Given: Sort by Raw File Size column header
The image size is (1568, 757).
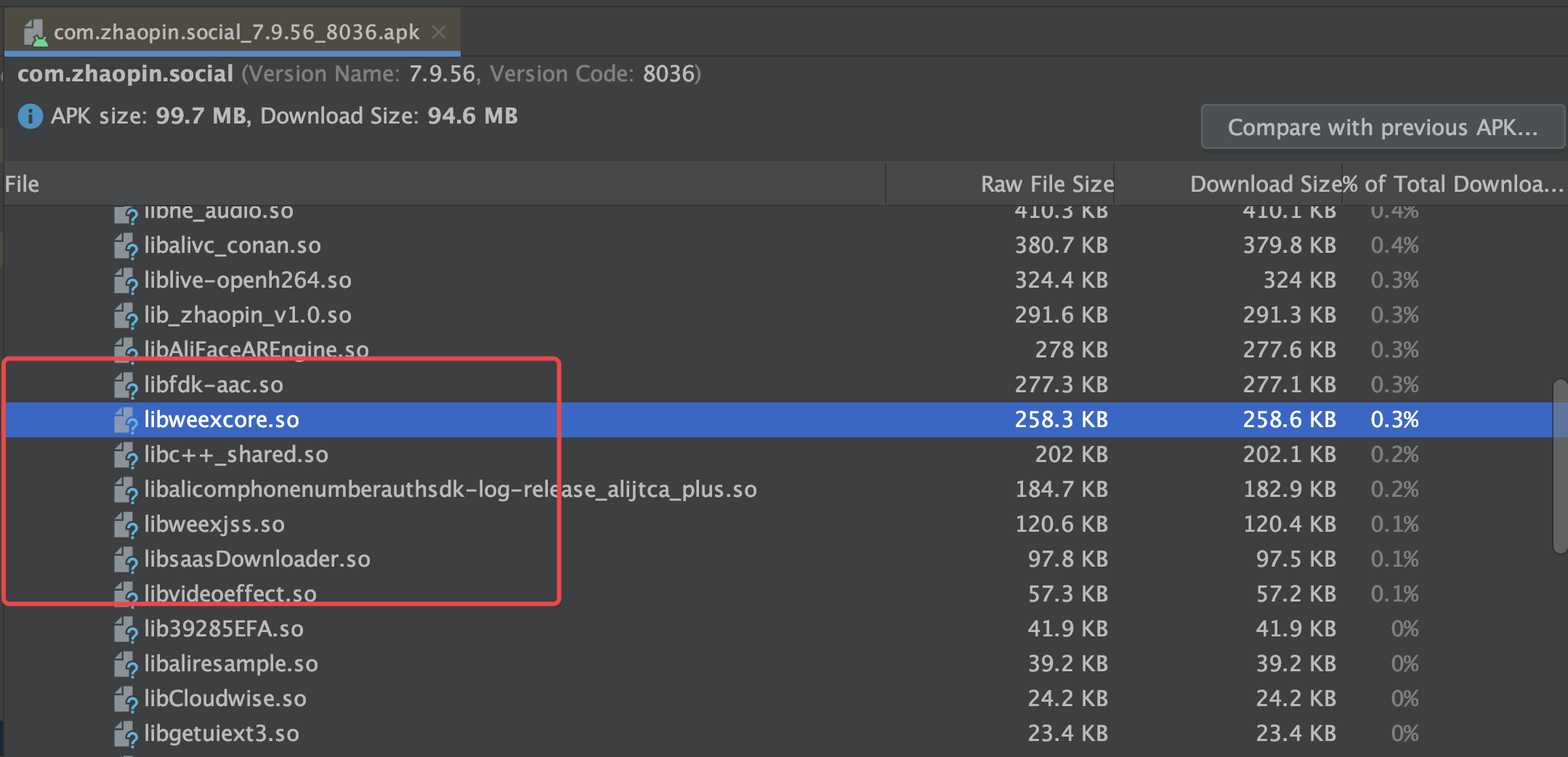Looking at the screenshot, I should [1001, 184].
